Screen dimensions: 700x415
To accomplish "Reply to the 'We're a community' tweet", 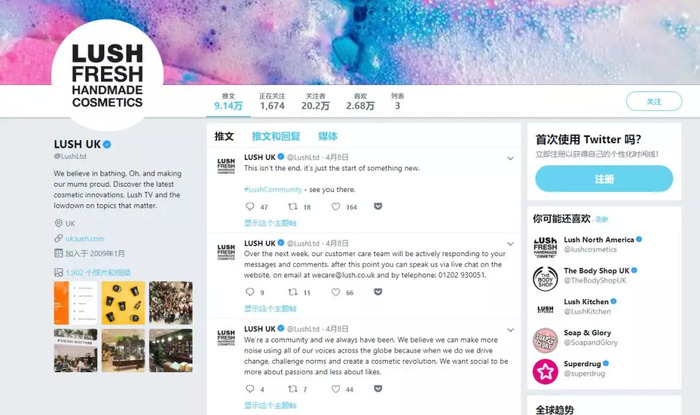I will 250,389.
